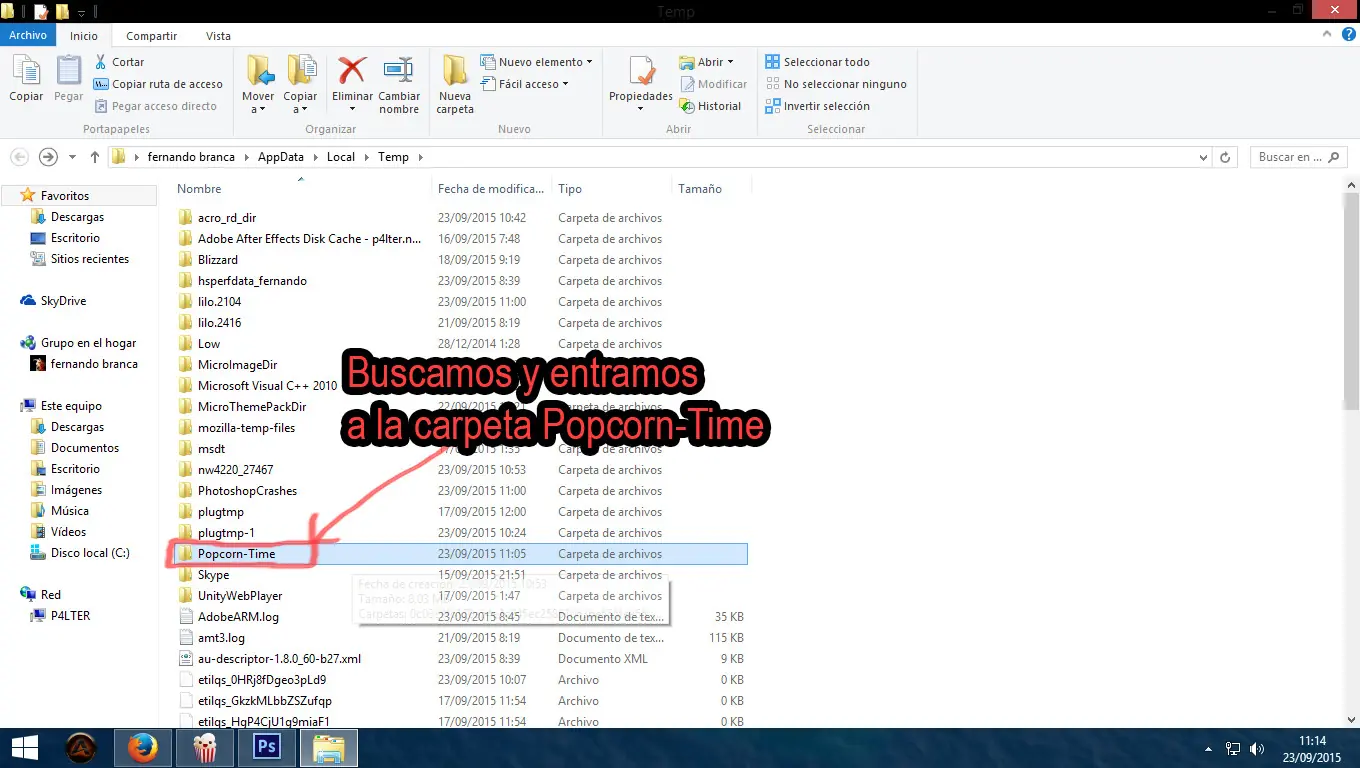Click the Local breadcrumb
The image size is (1360, 768).
tap(341, 157)
